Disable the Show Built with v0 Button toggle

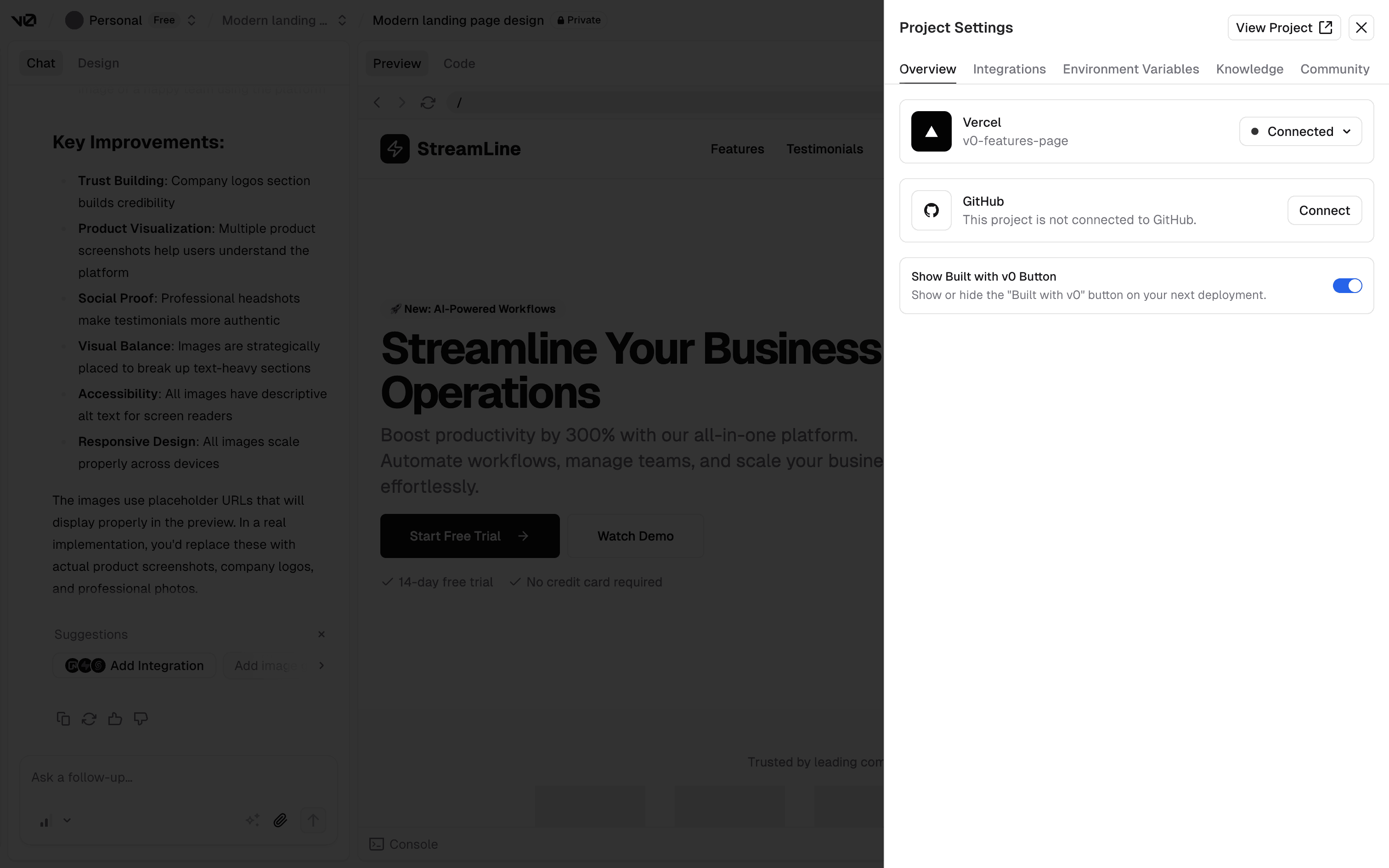point(1347,285)
